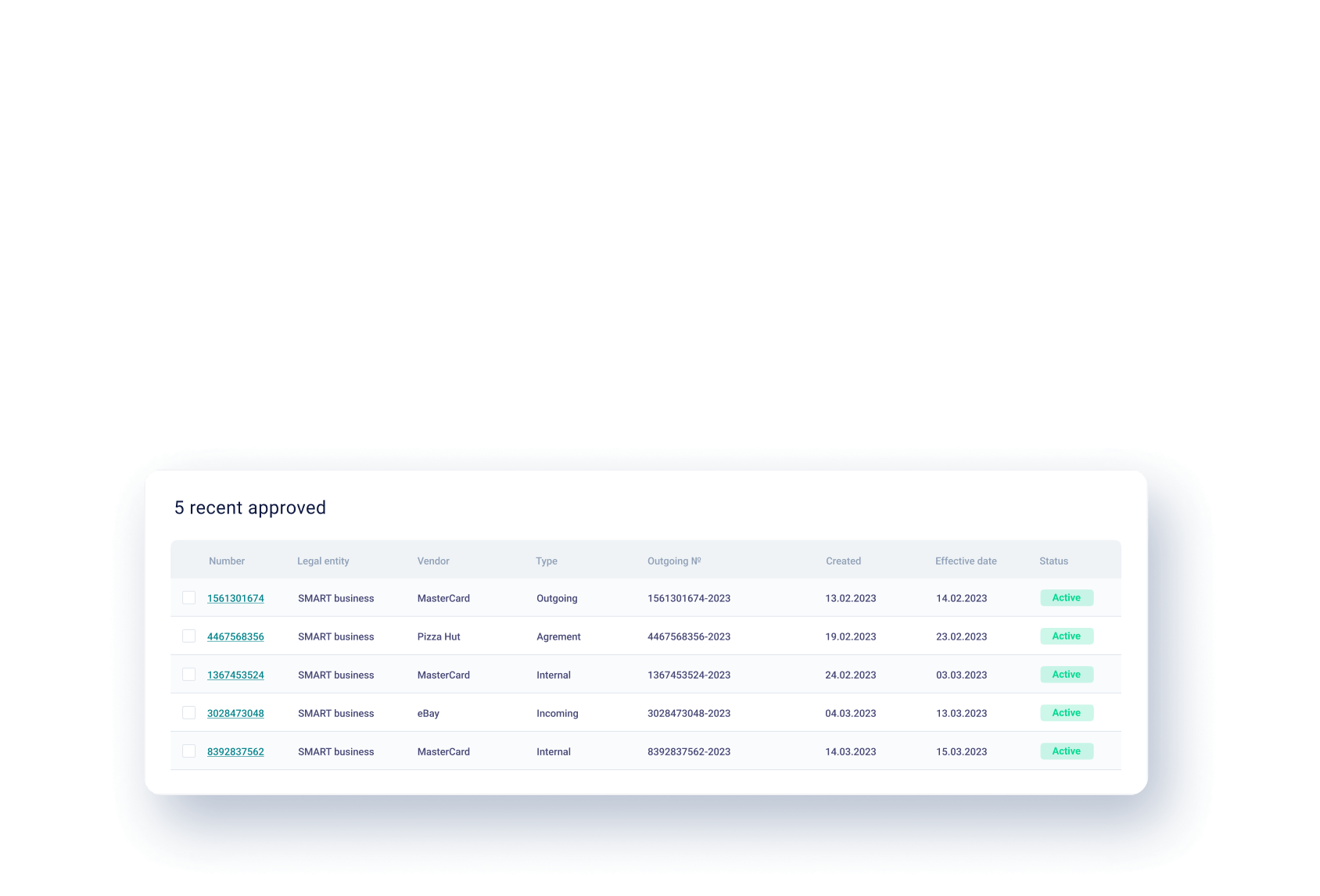
Task: Select the checkbox beside 4467568356
Action: coord(188,636)
